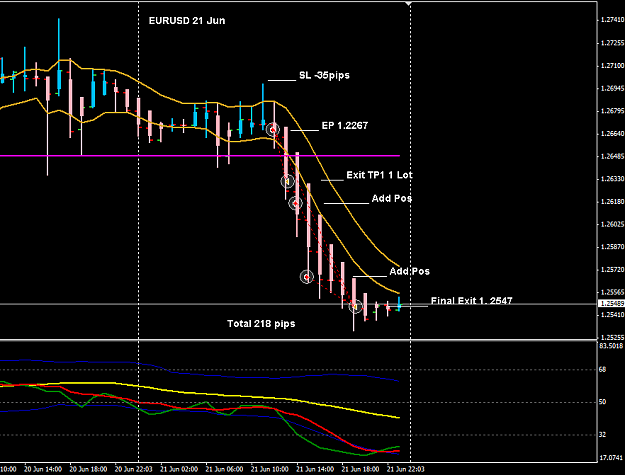Select the circled exit marker beside Exit TP1 1 Lot
Viewport: 625px width, 475px height.
tap(287, 182)
